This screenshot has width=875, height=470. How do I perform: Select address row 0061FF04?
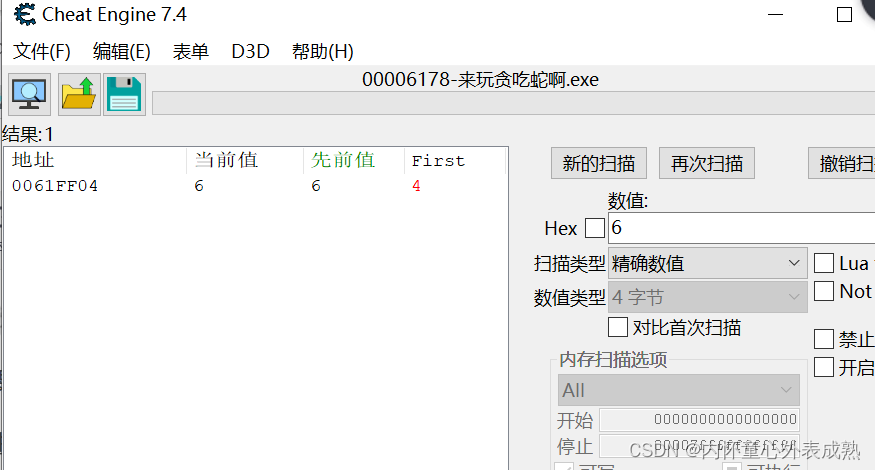(x=256, y=186)
